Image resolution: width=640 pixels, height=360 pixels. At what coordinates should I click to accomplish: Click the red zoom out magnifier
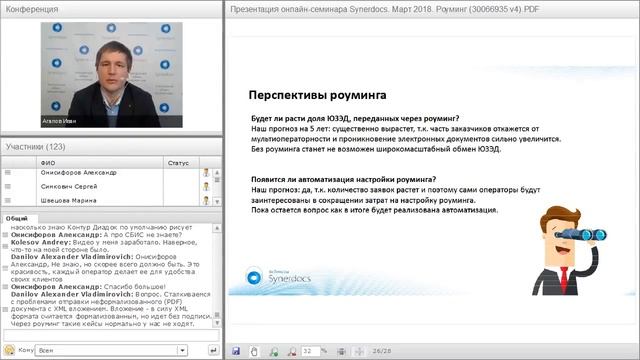point(291,351)
